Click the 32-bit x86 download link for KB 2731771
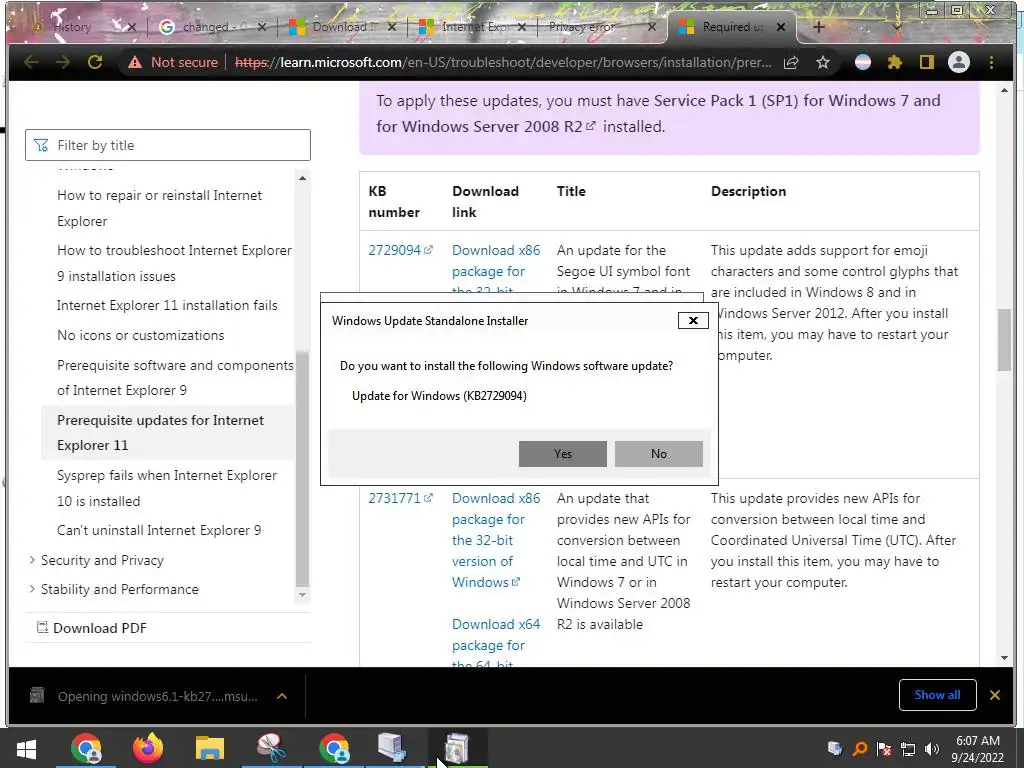Image resolution: width=1024 pixels, height=768 pixels. tap(496, 540)
